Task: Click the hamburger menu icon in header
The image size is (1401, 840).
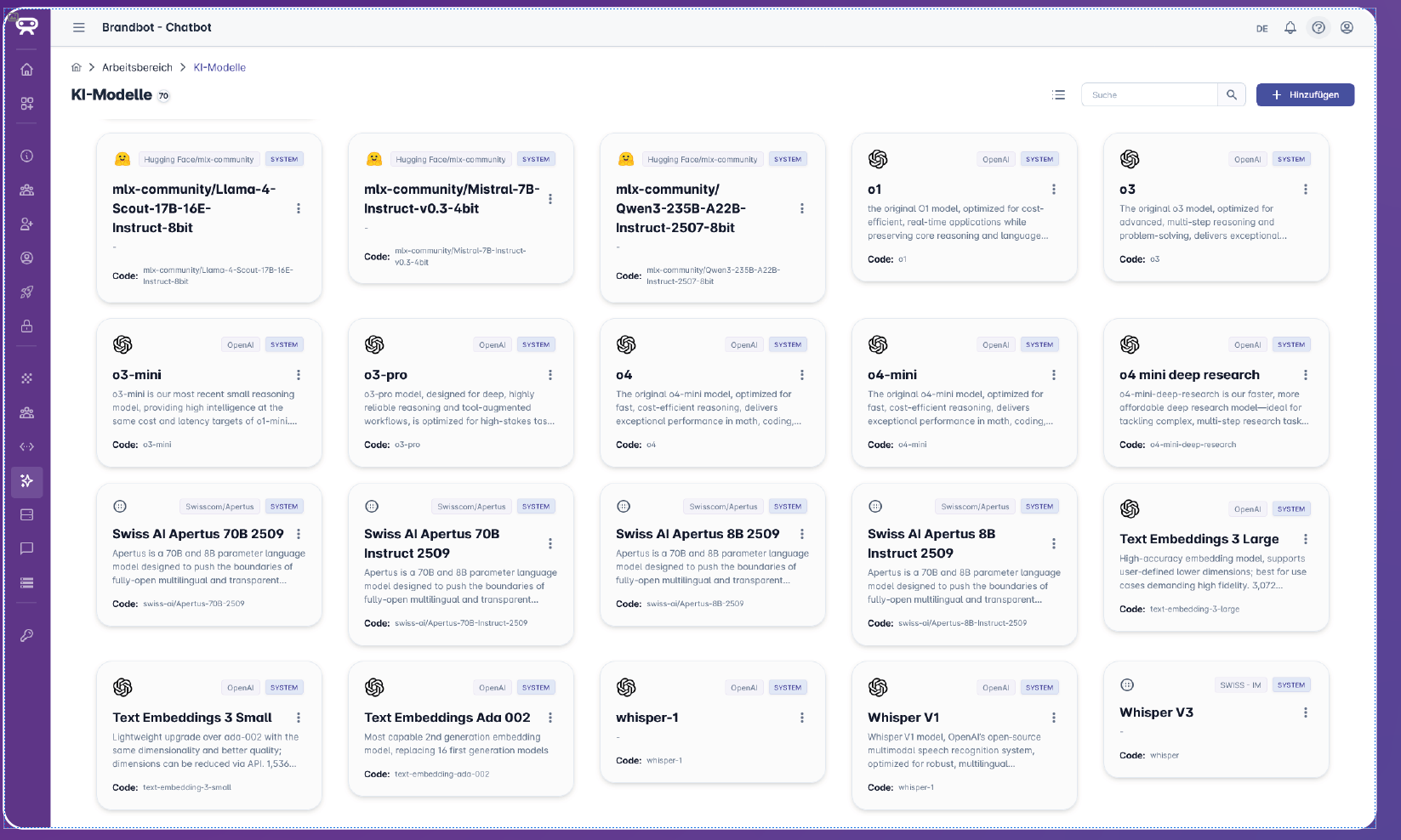Action: pos(79,27)
